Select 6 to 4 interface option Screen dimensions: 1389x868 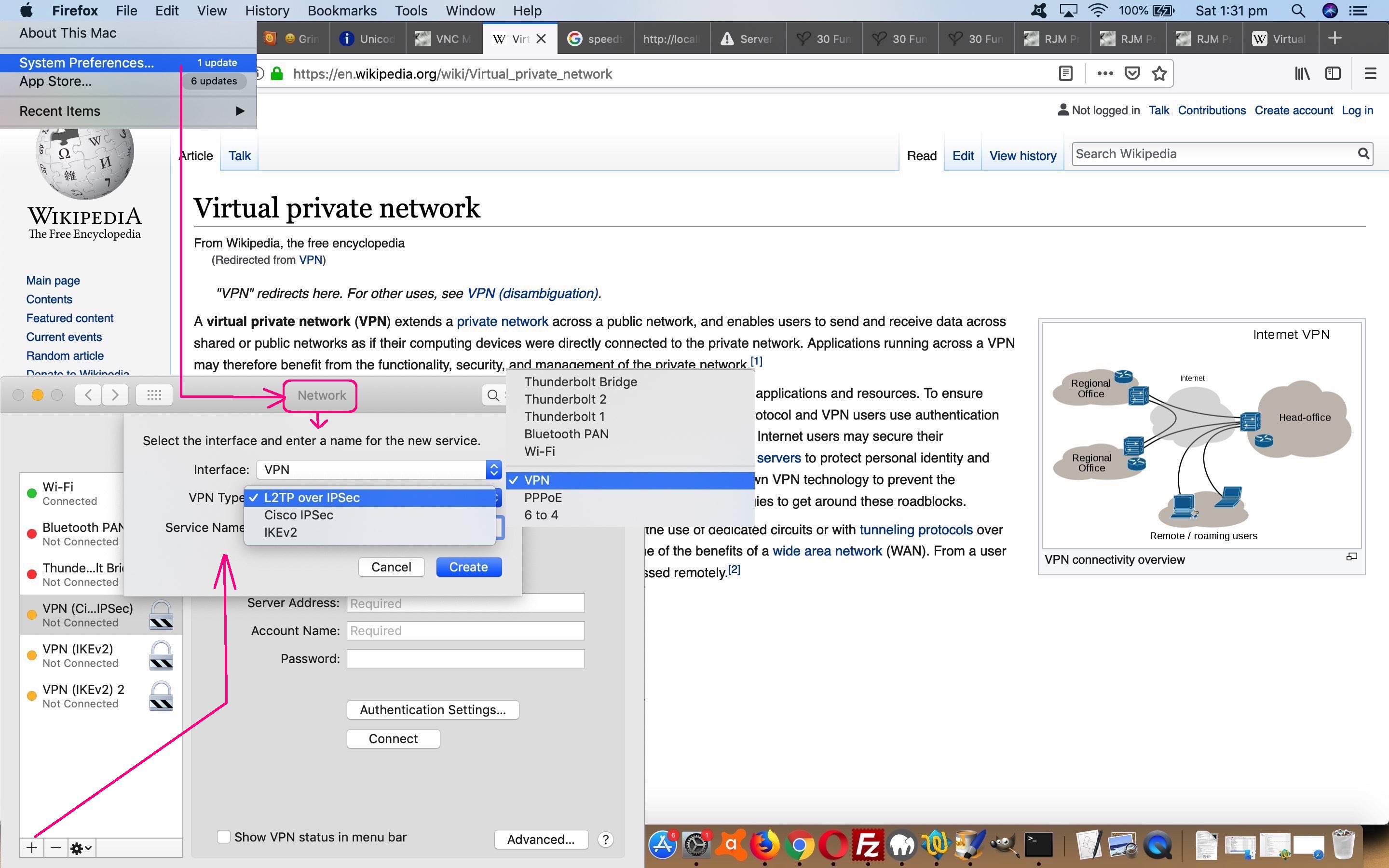click(630, 515)
